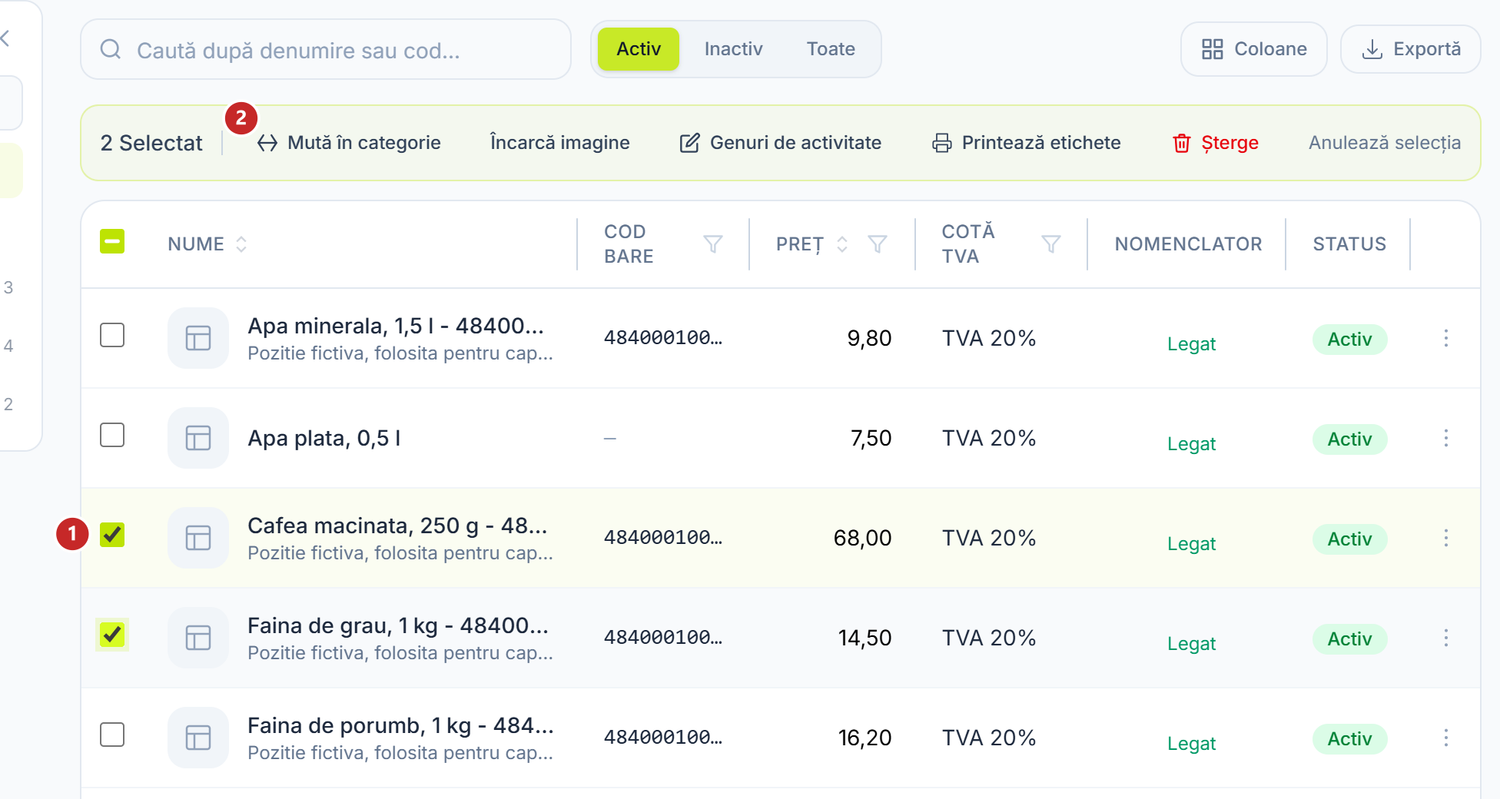Click the price 68,00 for Cafea macinata
The width and height of the screenshot is (1500, 799).
[x=862, y=538]
